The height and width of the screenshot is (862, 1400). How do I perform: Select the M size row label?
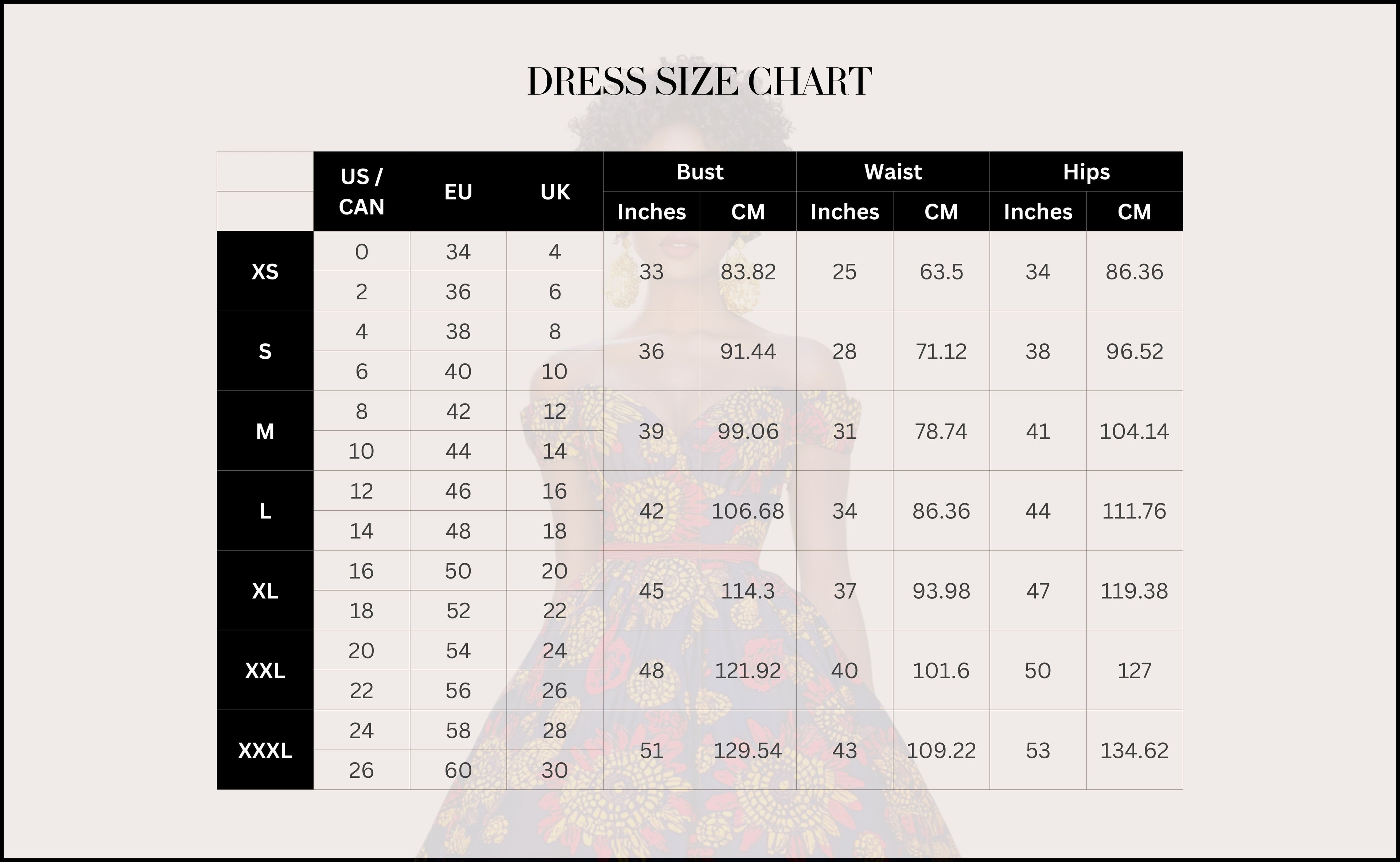tap(265, 432)
